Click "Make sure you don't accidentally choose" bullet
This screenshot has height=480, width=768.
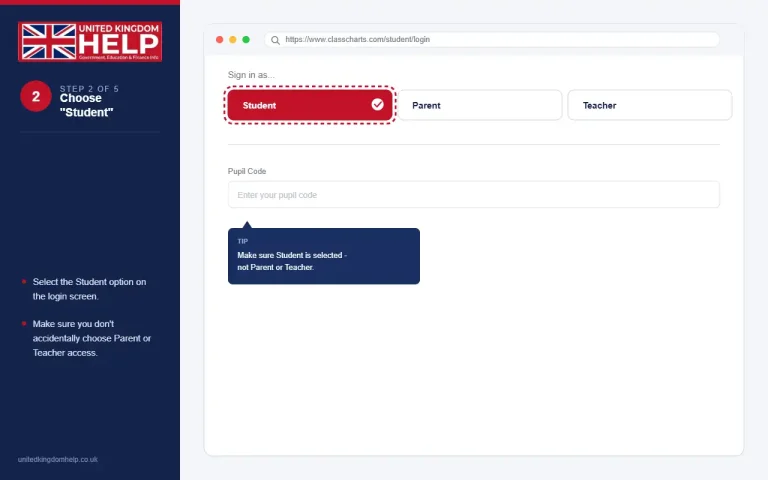pos(92,338)
